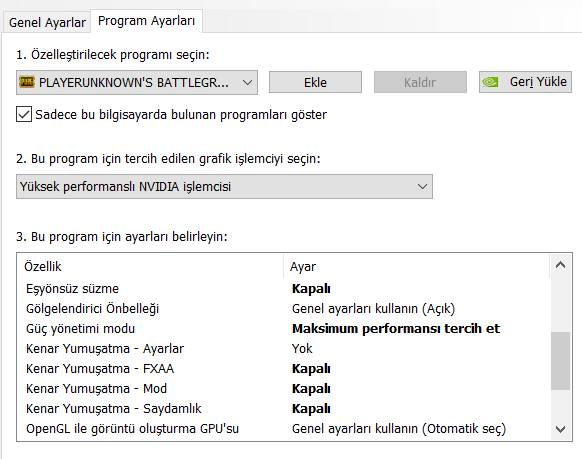This screenshot has width=582, height=459.
Task: Click the Kapalı value for Eşyönsüz süzme
Action: [311, 289]
